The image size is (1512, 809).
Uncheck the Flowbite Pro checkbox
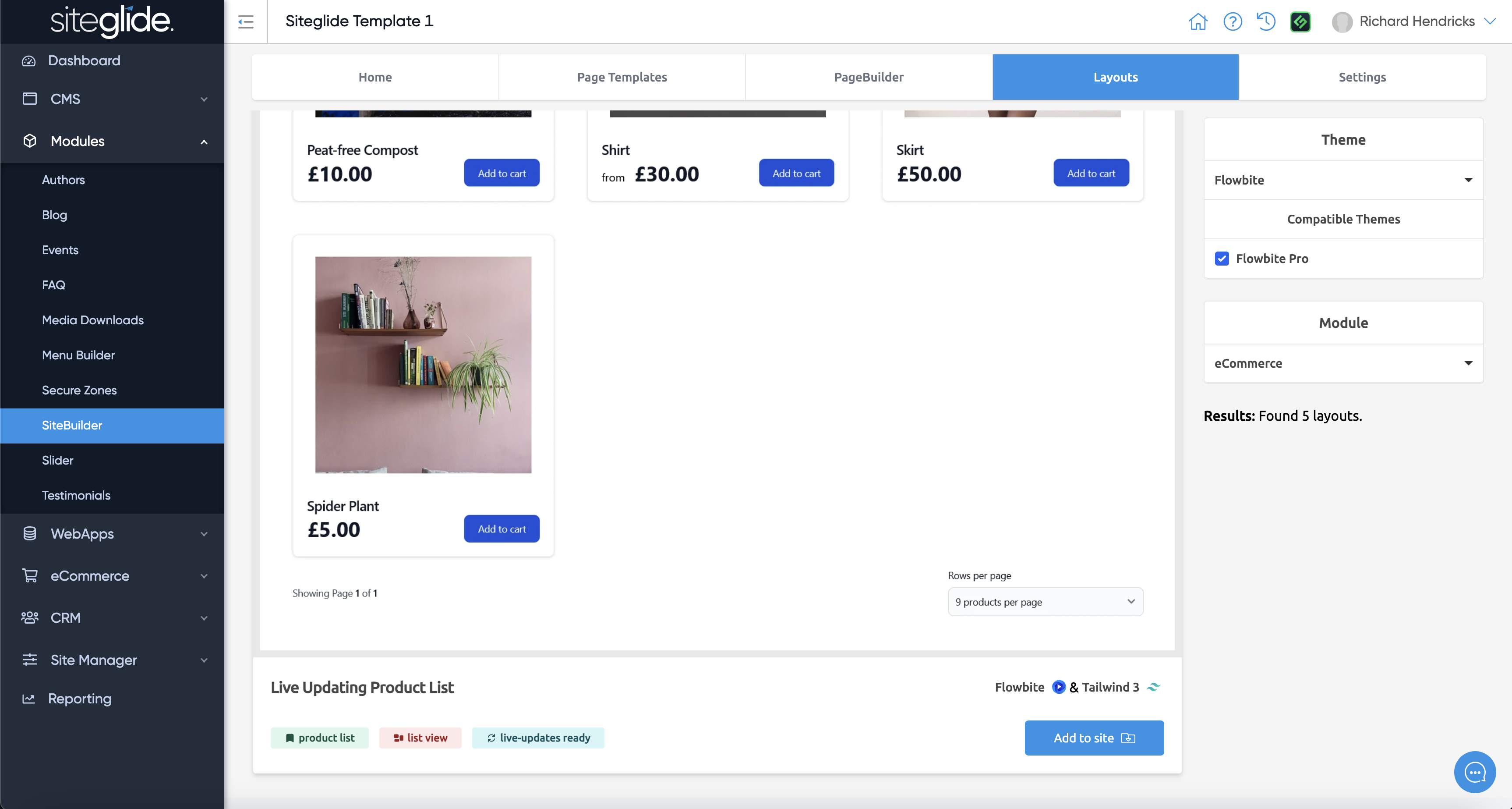(1222, 258)
